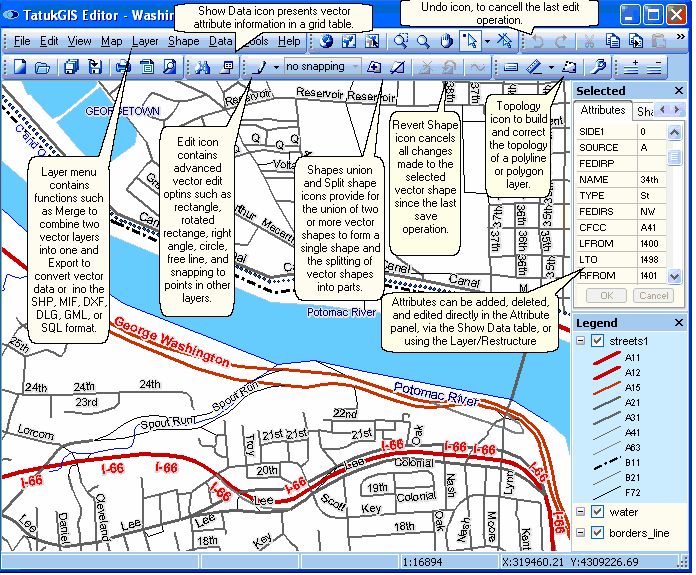696x575 pixels.
Task: Collapse the borders_line legend tree node
Action: click(580, 532)
